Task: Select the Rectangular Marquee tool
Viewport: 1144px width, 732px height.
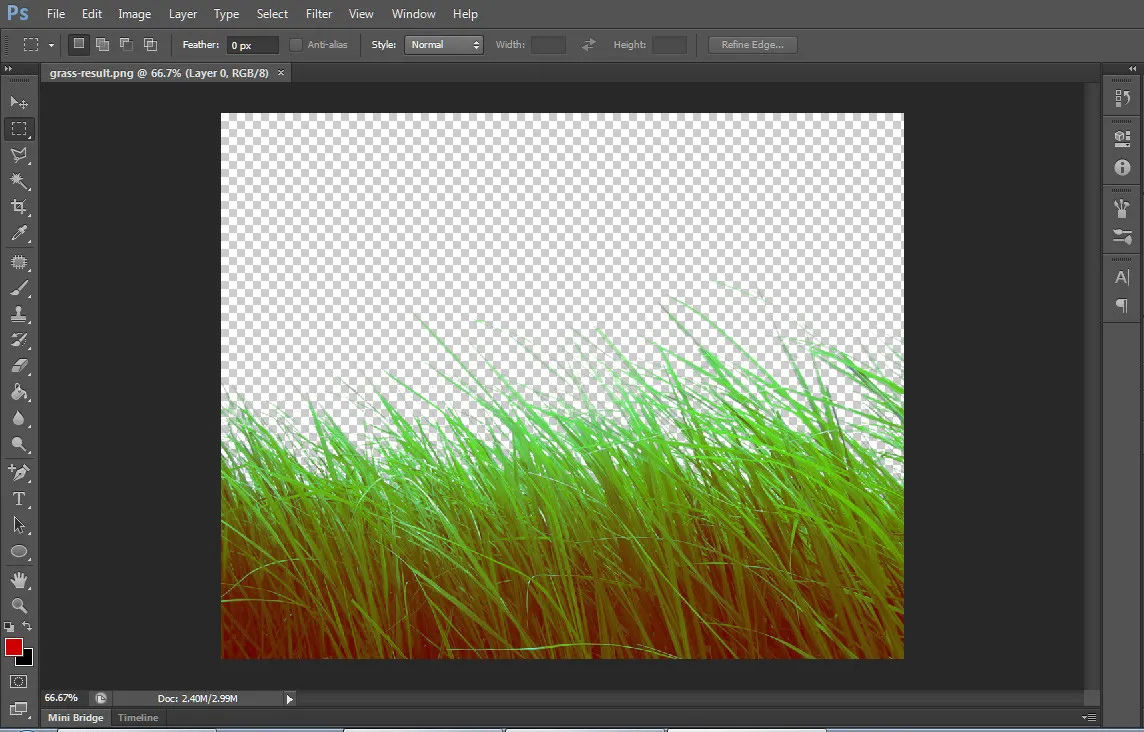Action: click(x=19, y=129)
